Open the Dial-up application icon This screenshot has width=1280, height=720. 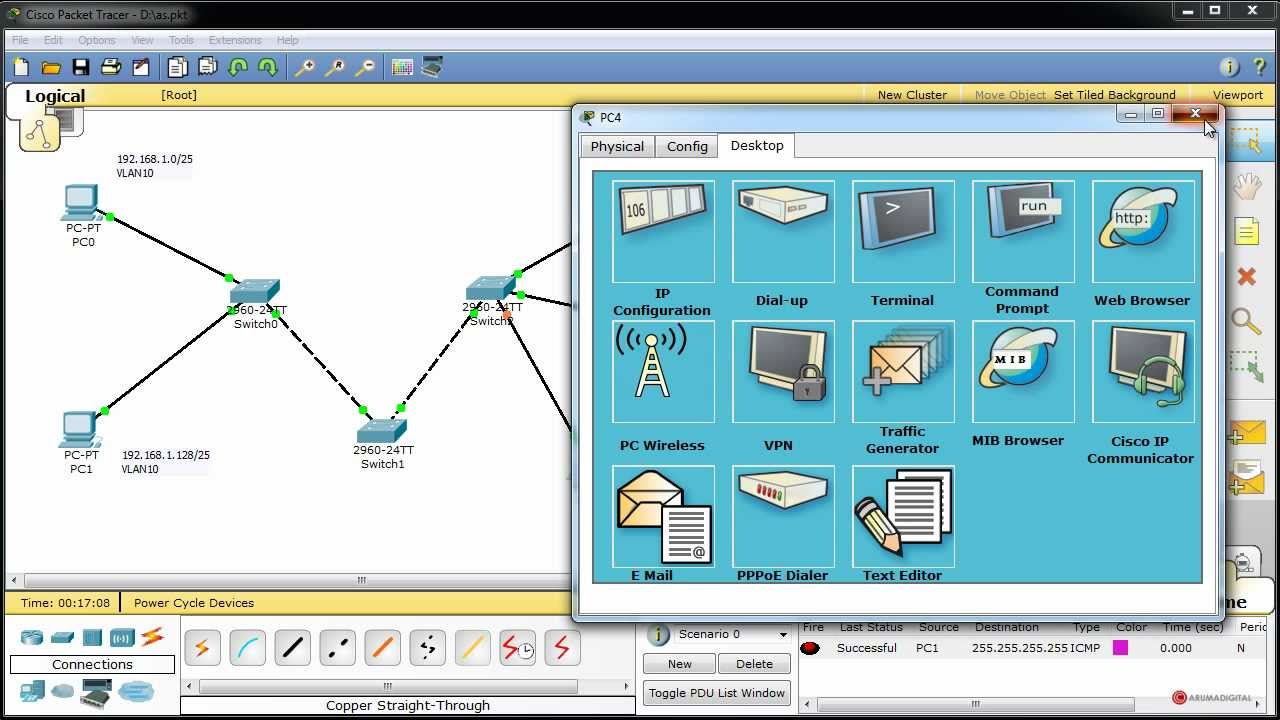tap(783, 232)
